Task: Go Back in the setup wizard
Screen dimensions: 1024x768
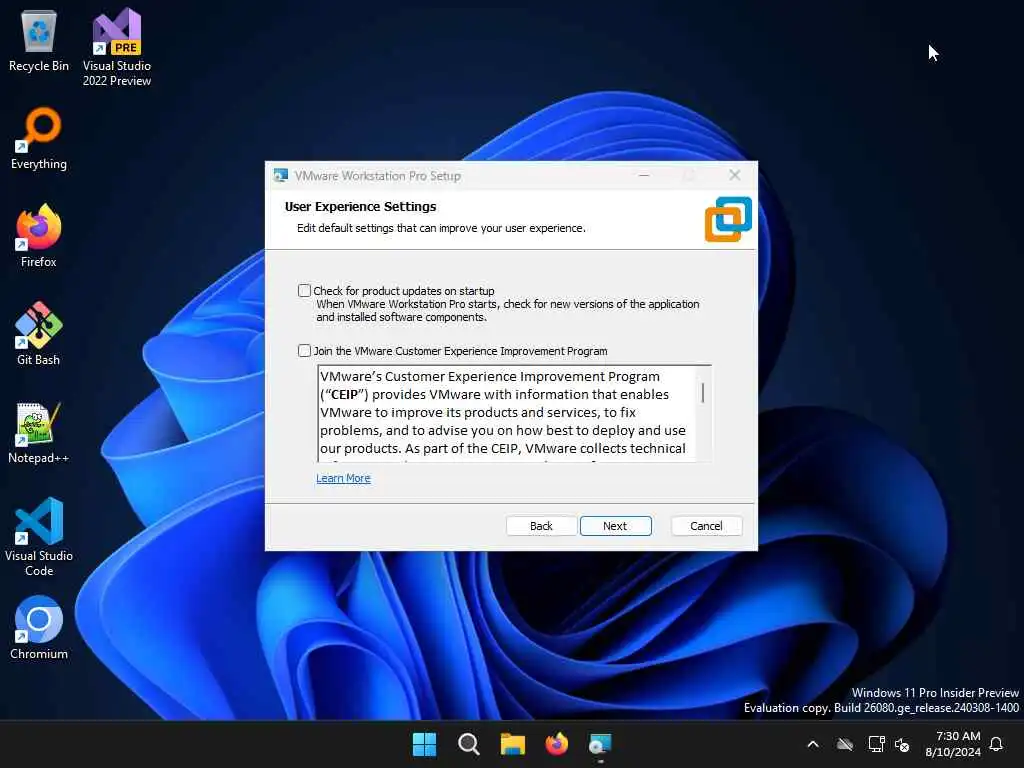Action: 541,526
